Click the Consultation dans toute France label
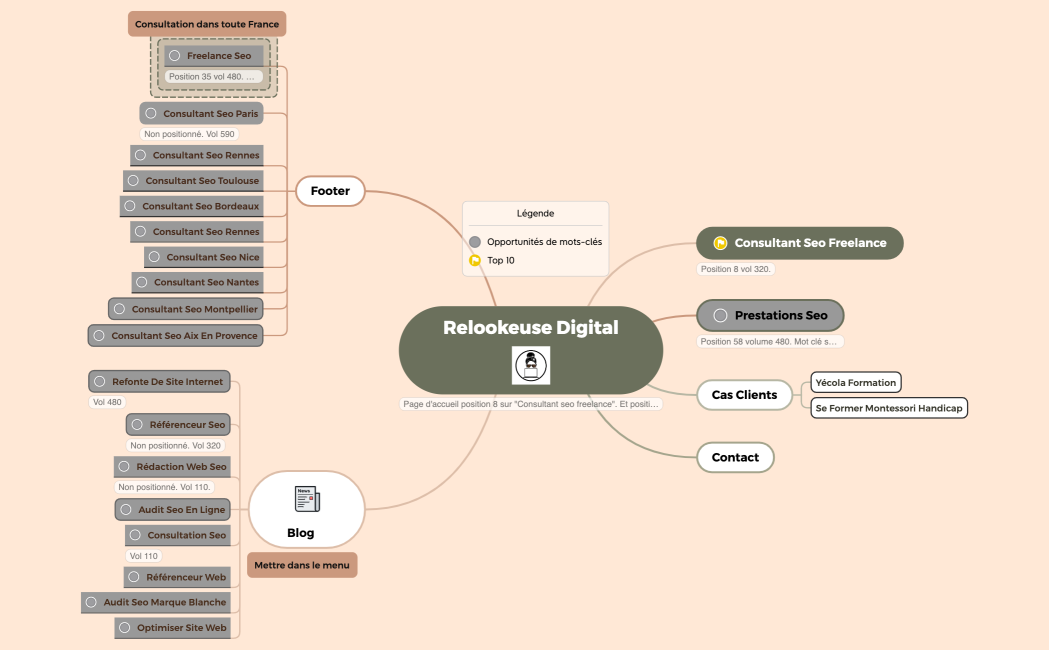The image size is (1049, 650). coord(207,24)
